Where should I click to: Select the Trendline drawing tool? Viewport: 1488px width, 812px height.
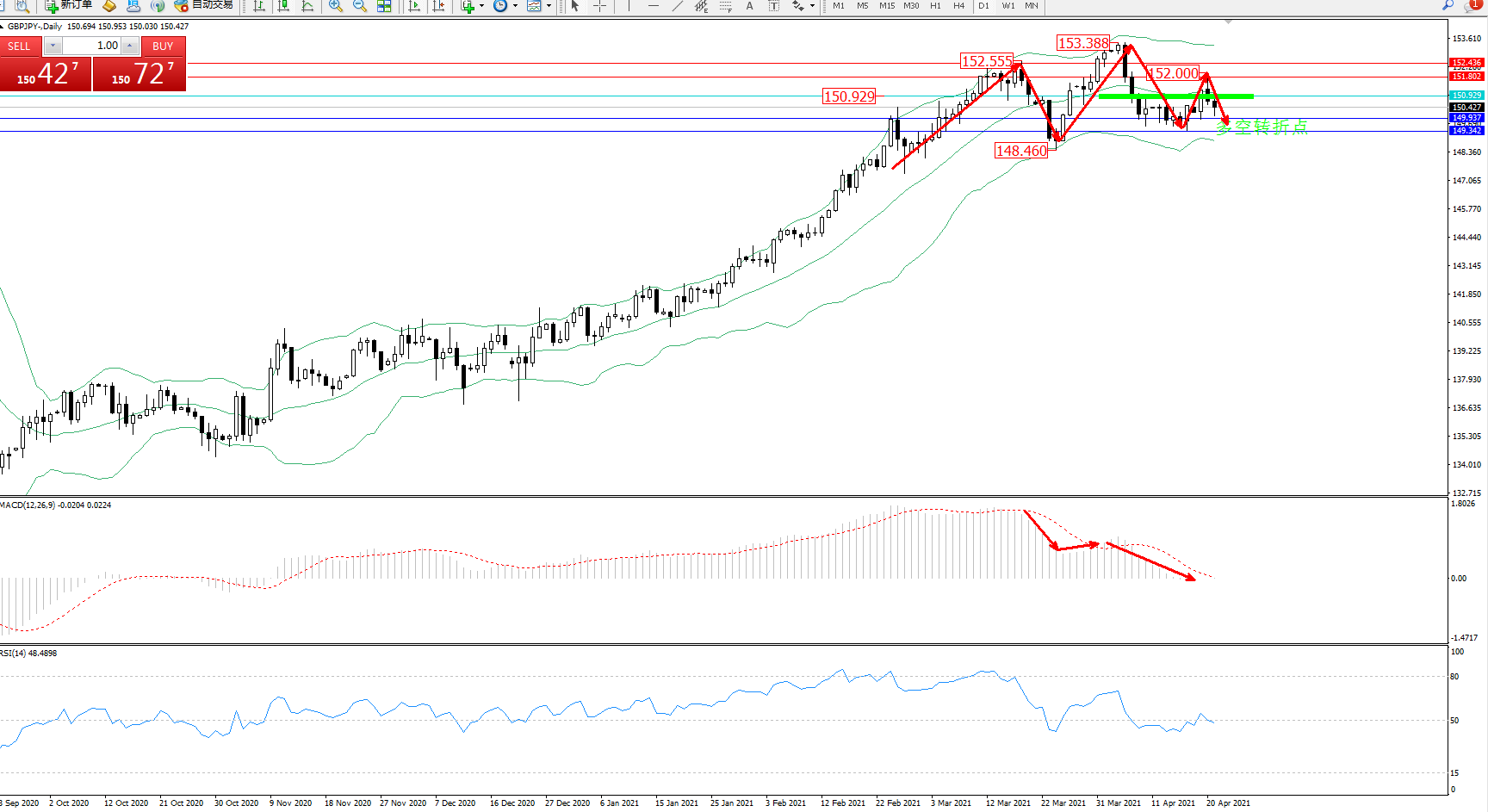[678, 6]
